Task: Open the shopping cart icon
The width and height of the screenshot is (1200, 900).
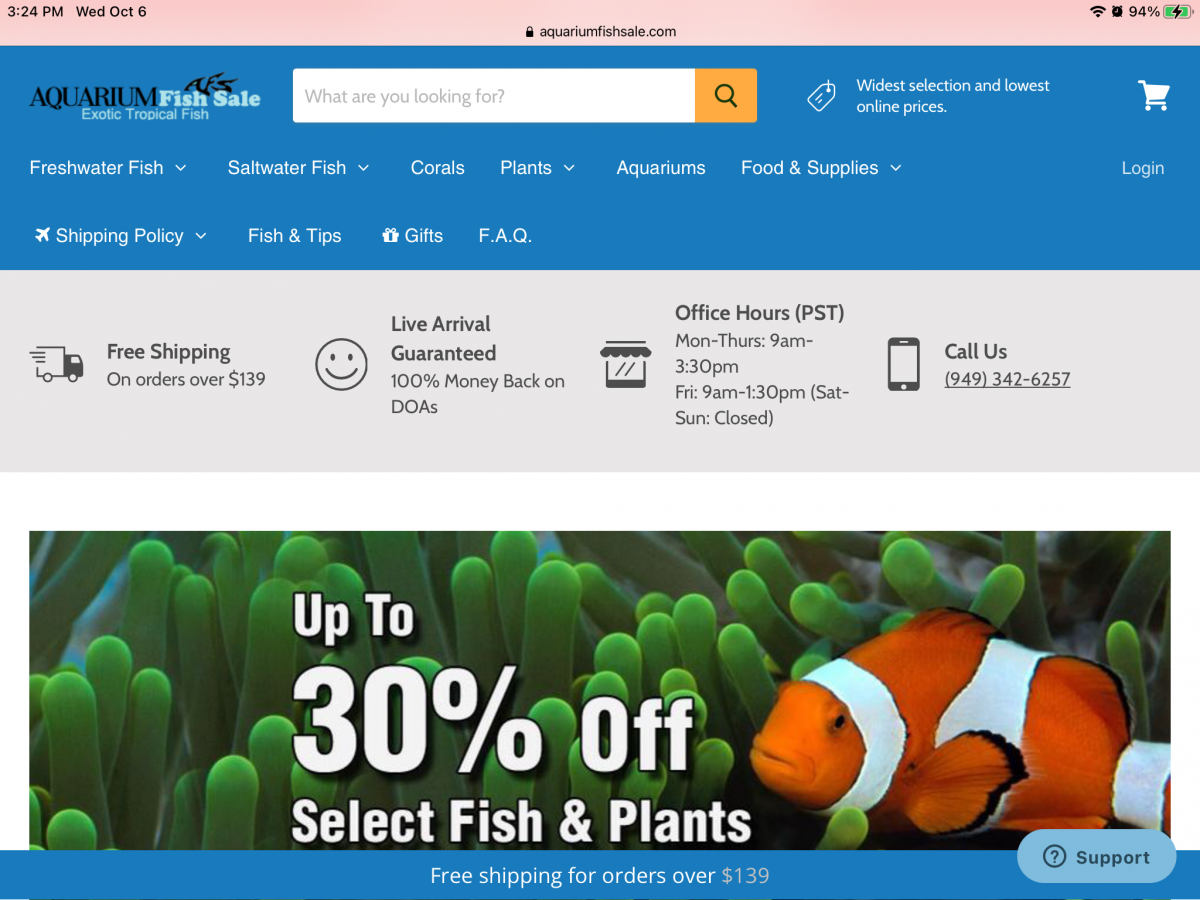Action: tap(1154, 96)
